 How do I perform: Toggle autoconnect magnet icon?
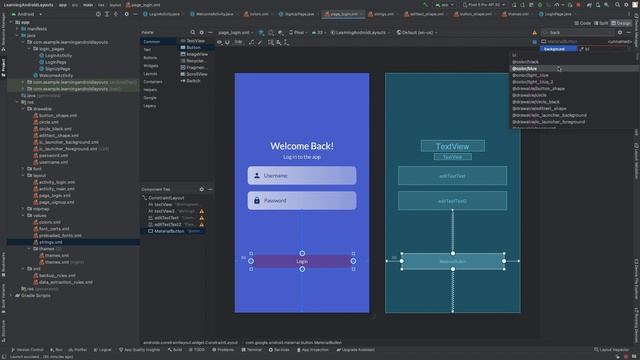coord(227,42)
